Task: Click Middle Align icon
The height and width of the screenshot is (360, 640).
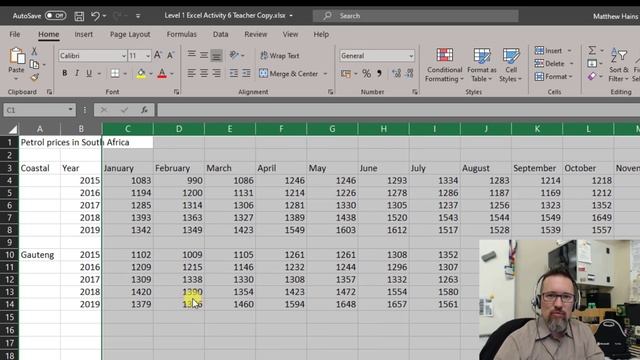Action: pos(204,55)
